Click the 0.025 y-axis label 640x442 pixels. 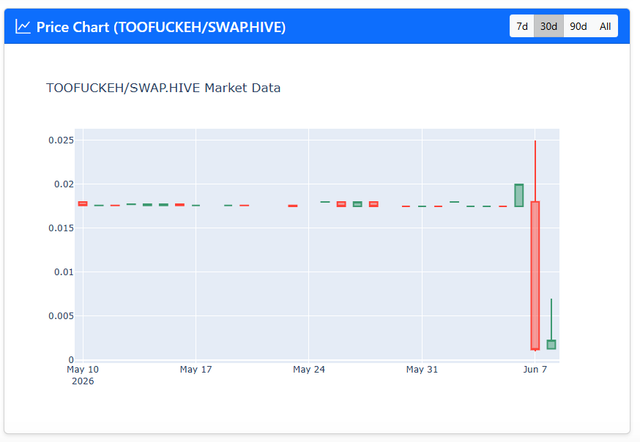61,140
